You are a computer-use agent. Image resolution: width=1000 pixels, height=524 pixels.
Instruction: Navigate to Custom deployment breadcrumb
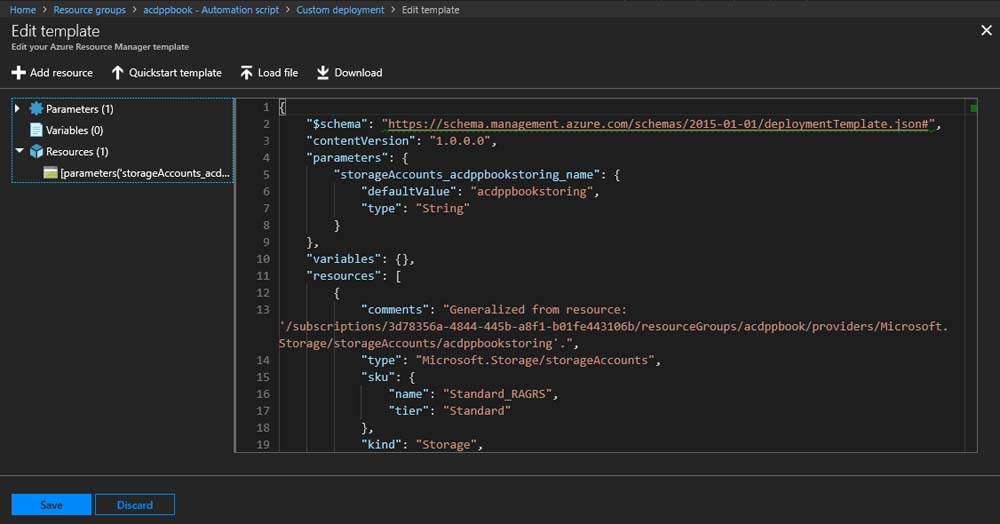(x=340, y=10)
